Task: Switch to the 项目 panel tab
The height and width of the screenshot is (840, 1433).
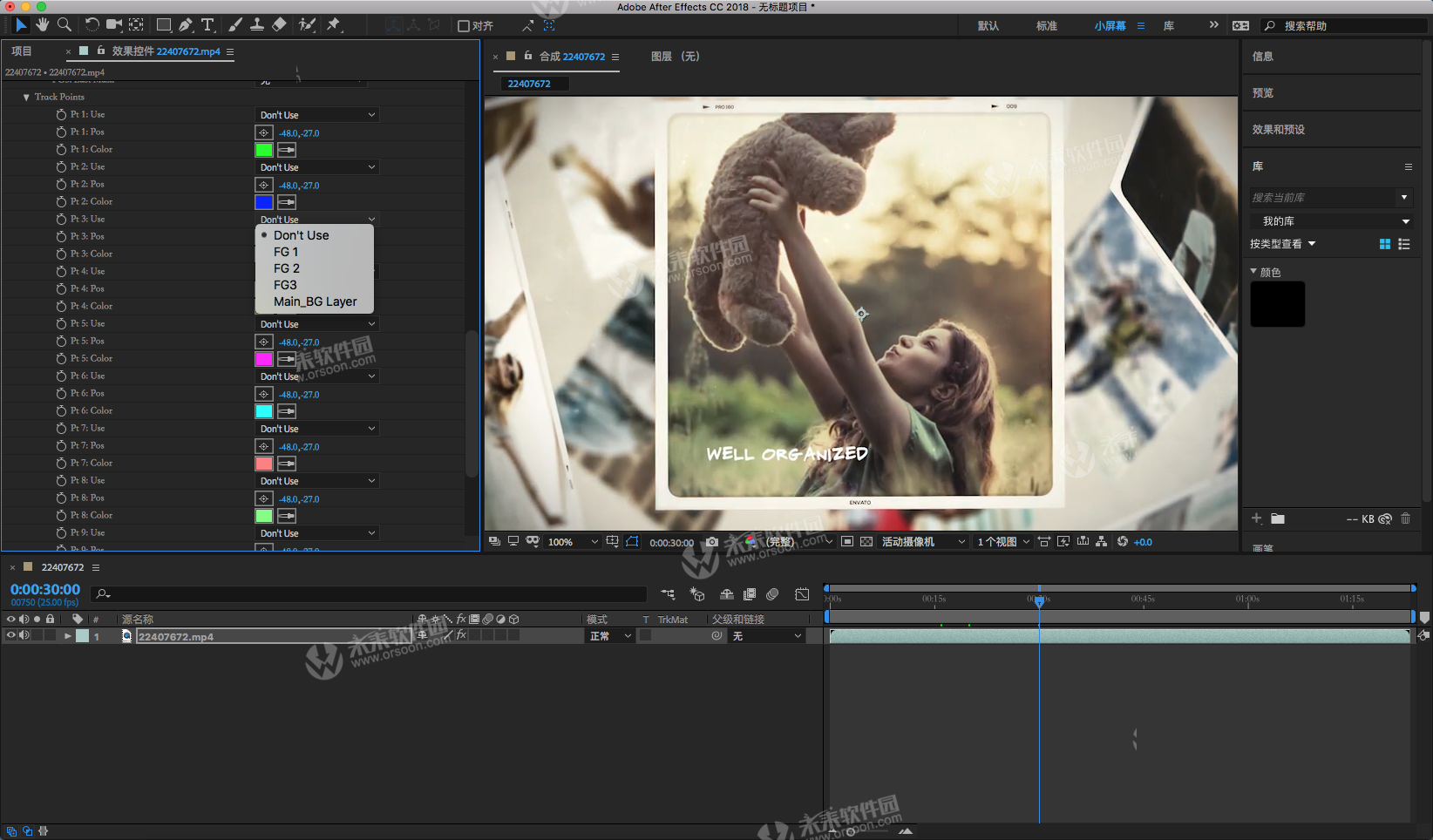Action: (x=23, y=51)
